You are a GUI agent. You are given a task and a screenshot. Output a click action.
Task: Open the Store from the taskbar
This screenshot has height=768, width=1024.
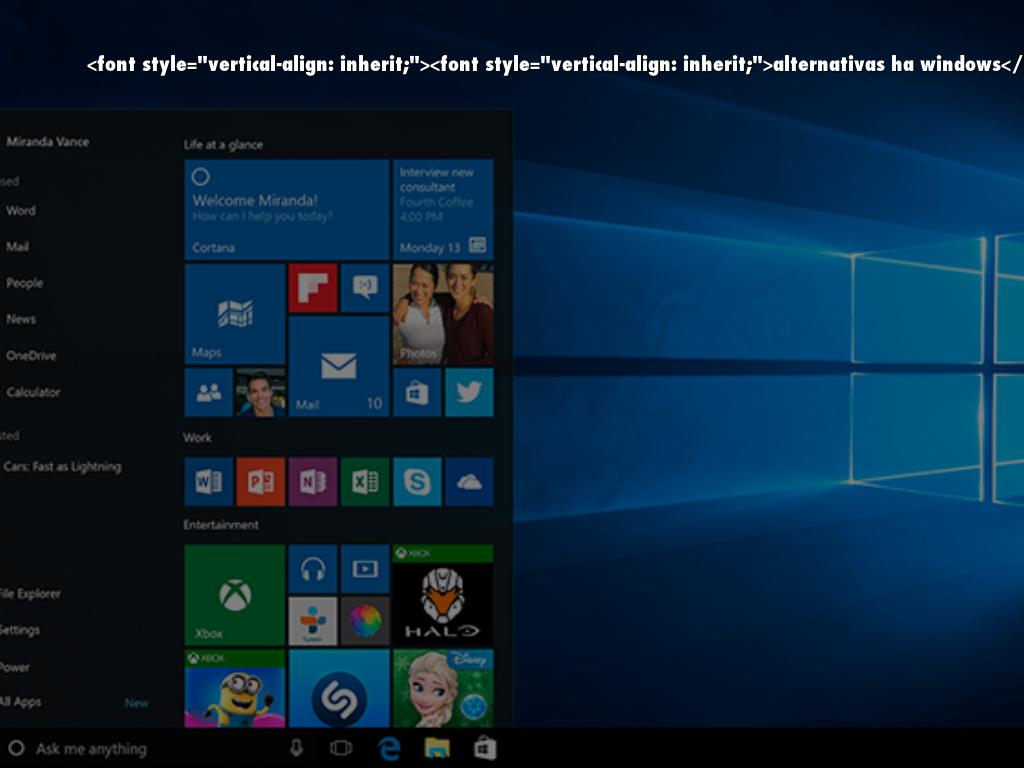(x=485, y=747)
